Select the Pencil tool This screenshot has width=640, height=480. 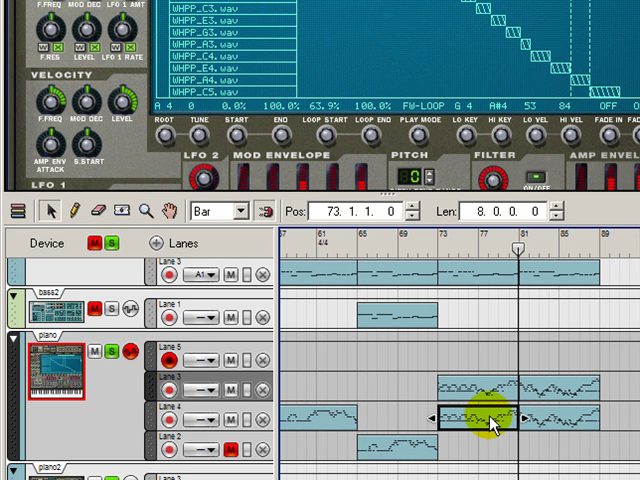75,211
